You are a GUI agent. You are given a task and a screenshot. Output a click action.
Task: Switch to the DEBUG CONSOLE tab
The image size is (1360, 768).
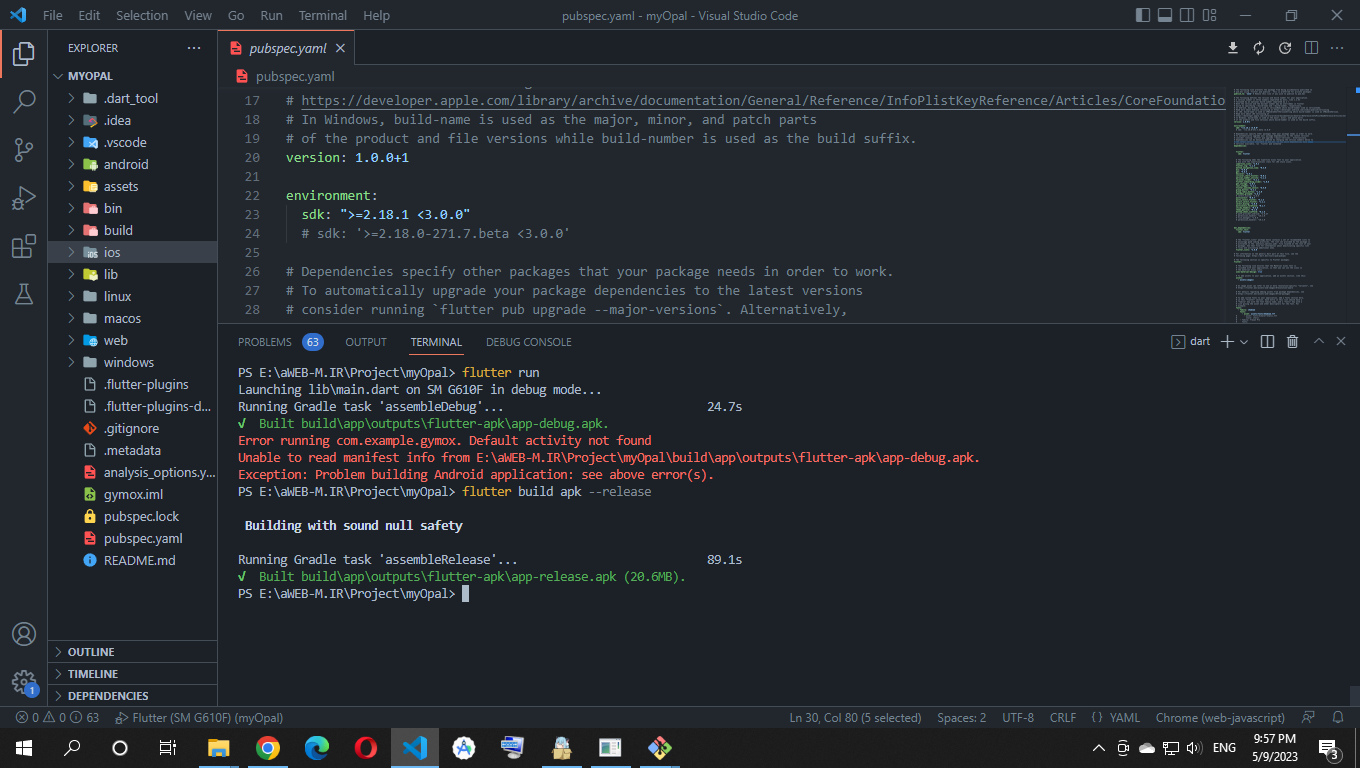[528, 342]
